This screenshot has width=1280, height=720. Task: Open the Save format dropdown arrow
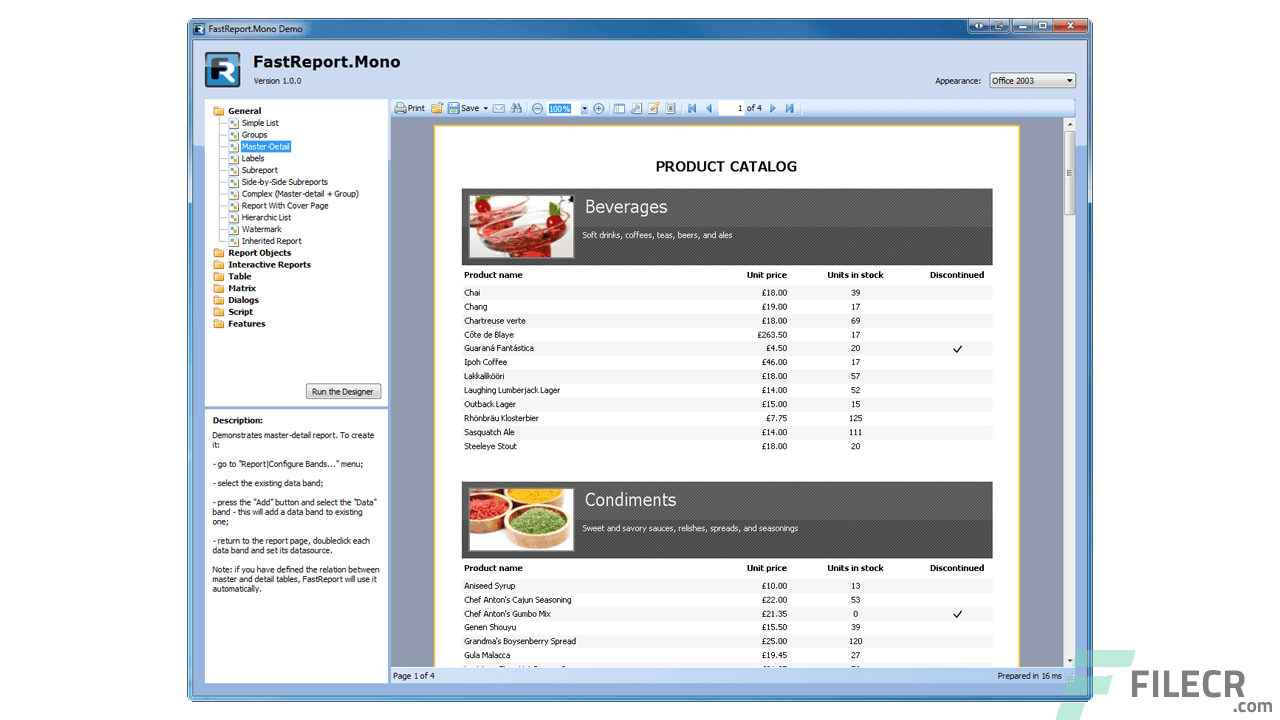(x=484, y=108)
